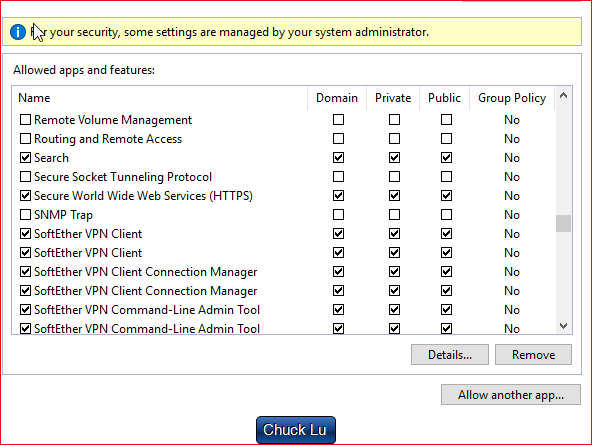Tick Public checkbox for Remote Volume Management

(x=446, y=120)
